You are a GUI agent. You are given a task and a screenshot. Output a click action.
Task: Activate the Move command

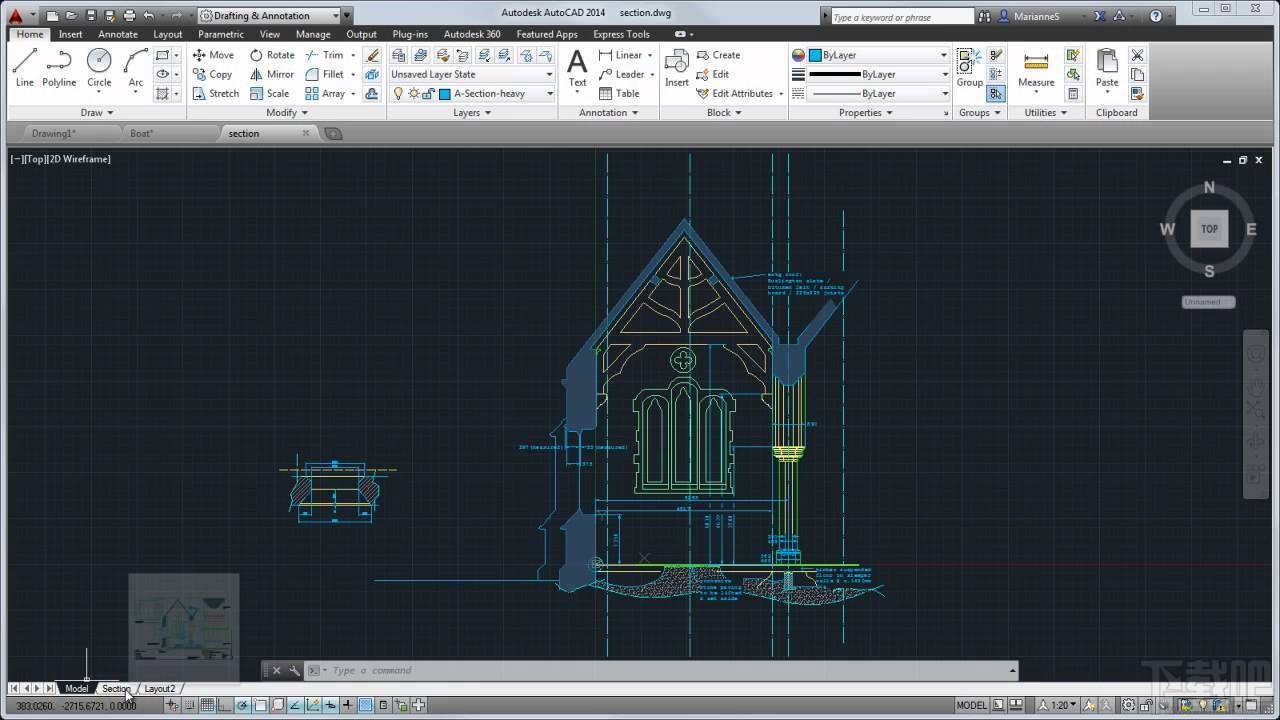click(x=214, y=55)
